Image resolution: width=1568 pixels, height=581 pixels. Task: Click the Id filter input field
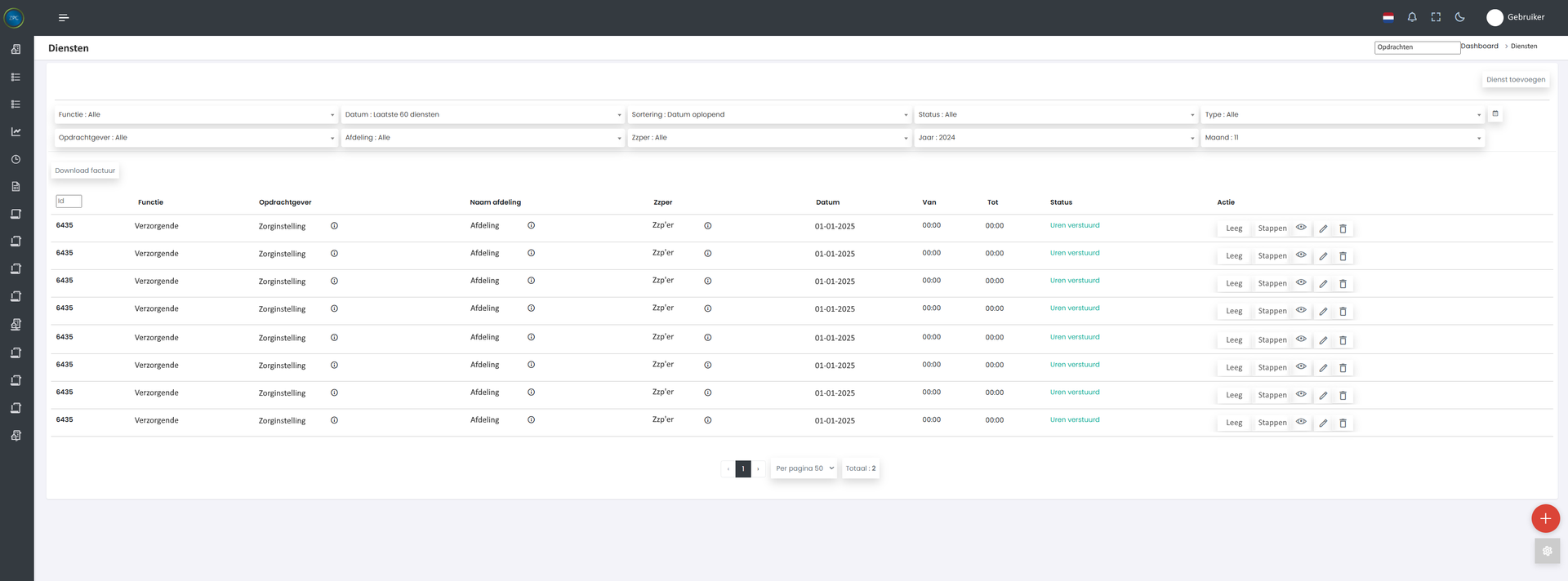[69, 202]
